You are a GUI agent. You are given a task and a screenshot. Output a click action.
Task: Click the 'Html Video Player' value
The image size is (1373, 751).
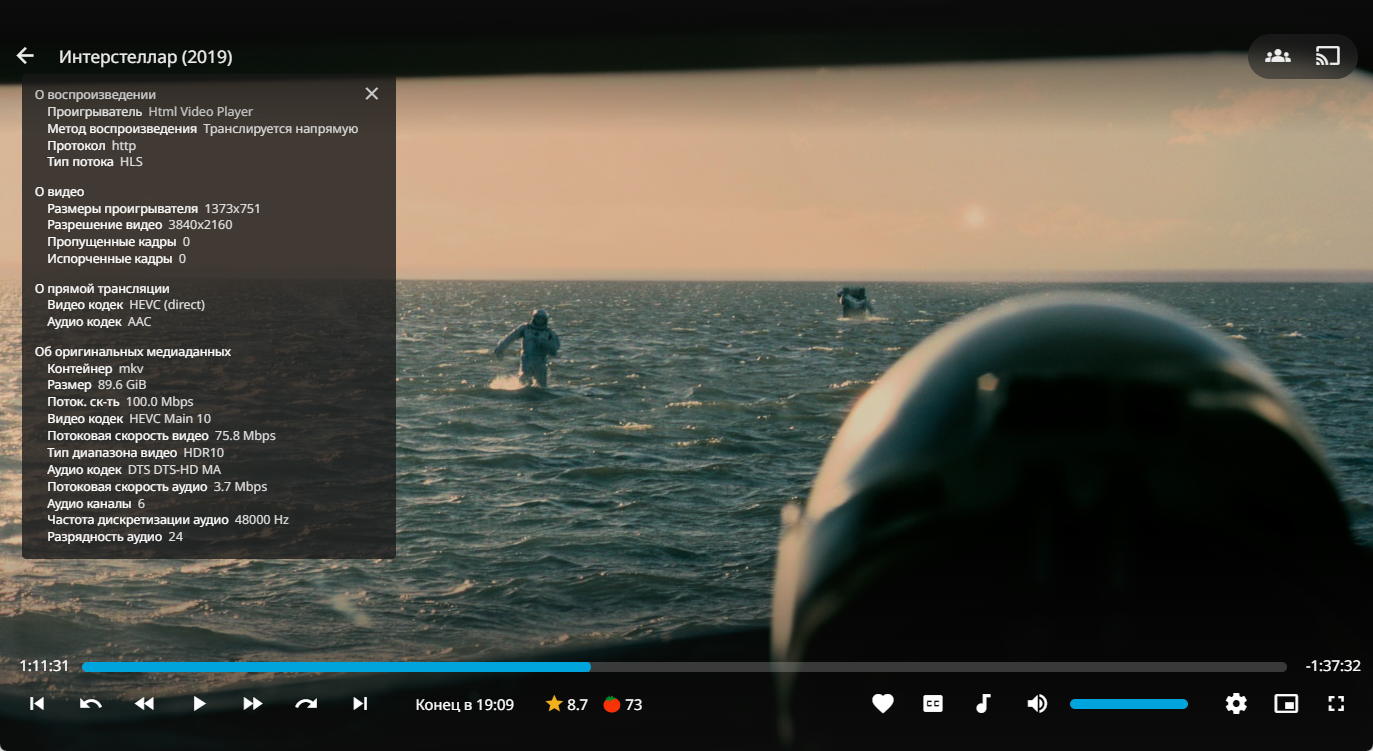pyautogui.click(x=201, y=112)
